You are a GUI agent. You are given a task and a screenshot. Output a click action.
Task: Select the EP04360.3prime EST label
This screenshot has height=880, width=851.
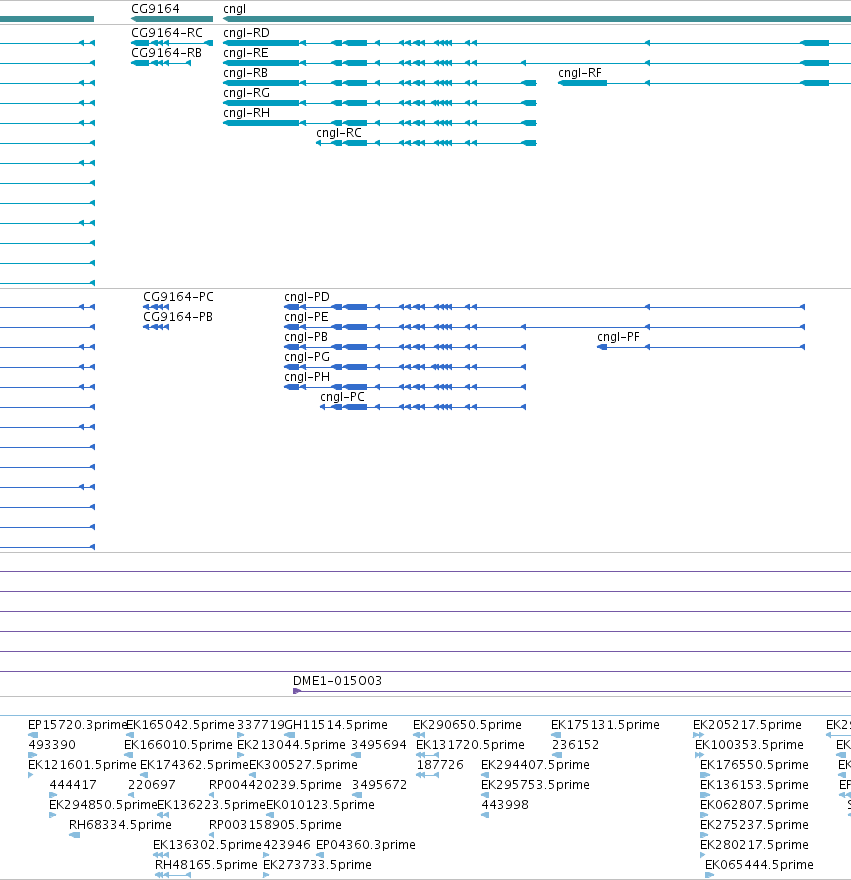tap(366, 845)
